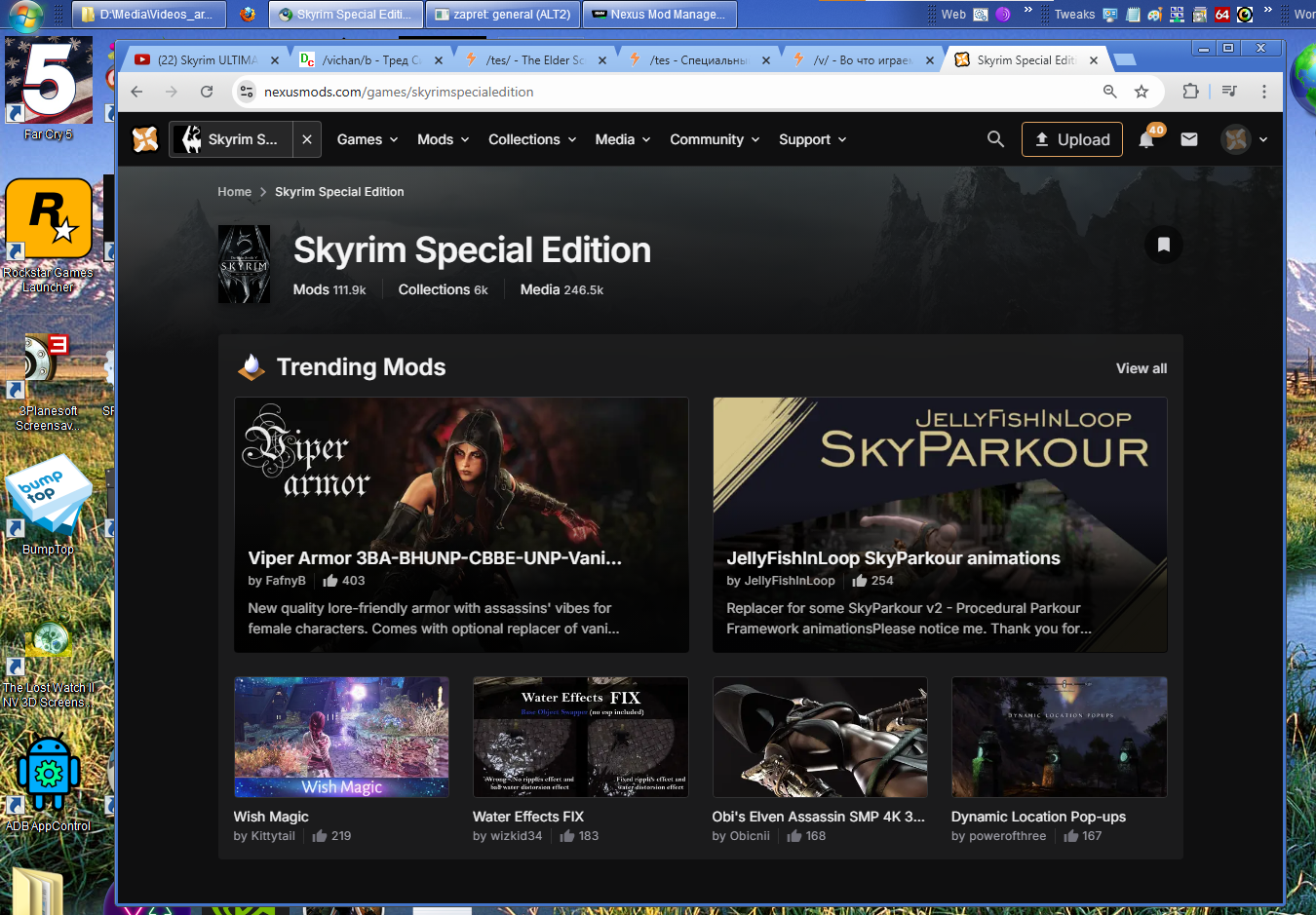Open the Support dropdown menu

click(813, 139)
